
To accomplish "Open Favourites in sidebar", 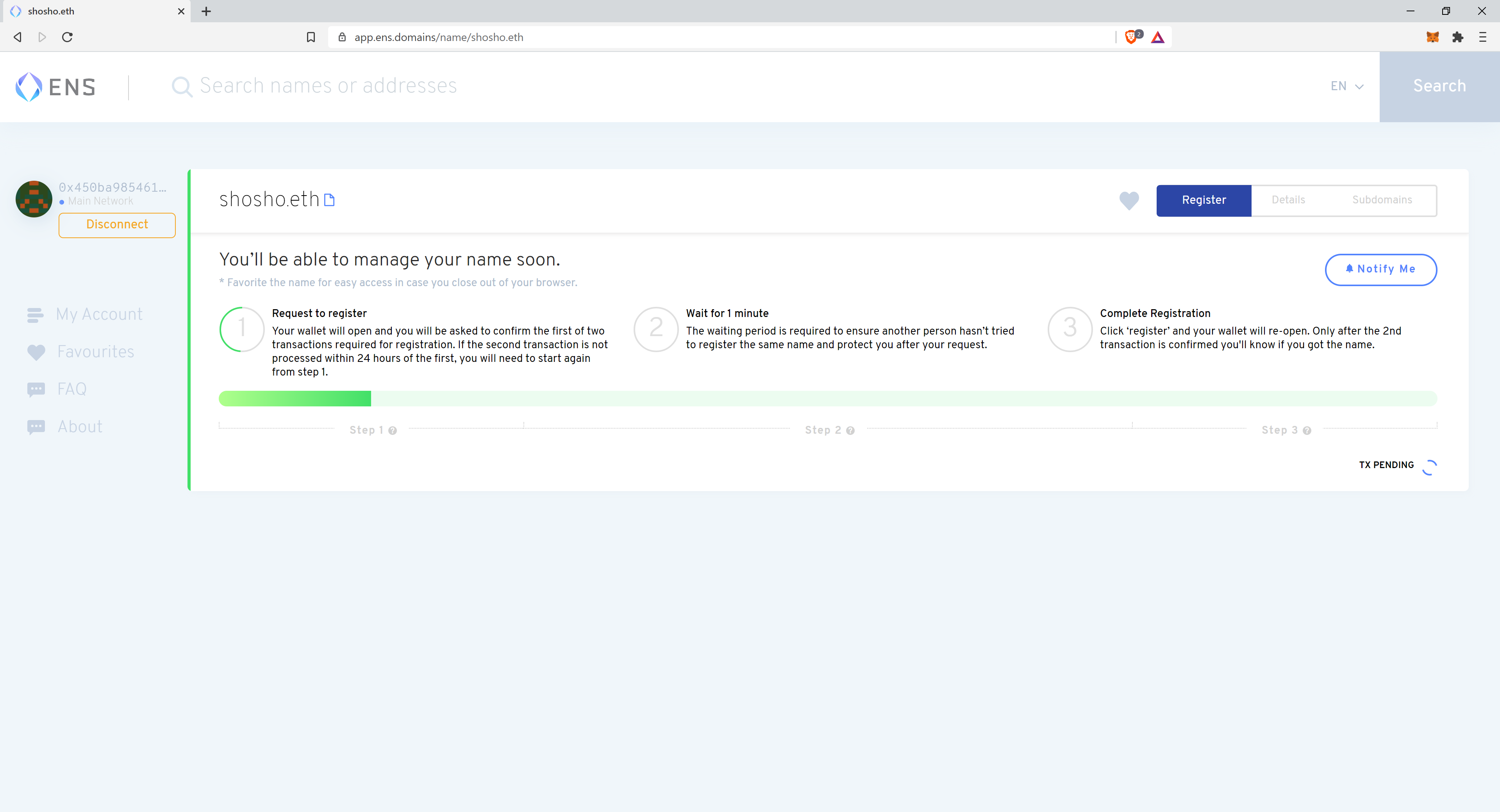I will pyautogui.click(x=81, y=352).
